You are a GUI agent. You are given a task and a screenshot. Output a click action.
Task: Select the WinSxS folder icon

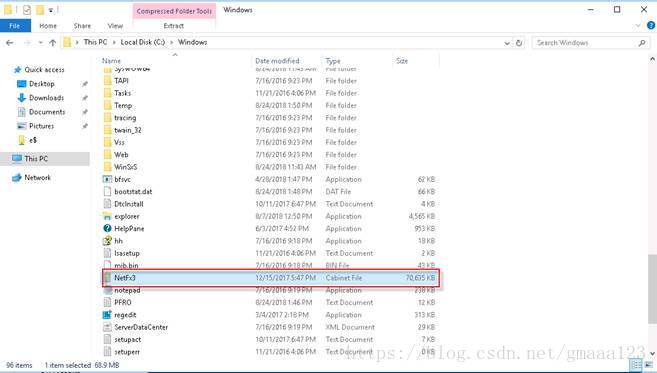tap(108, 167)
